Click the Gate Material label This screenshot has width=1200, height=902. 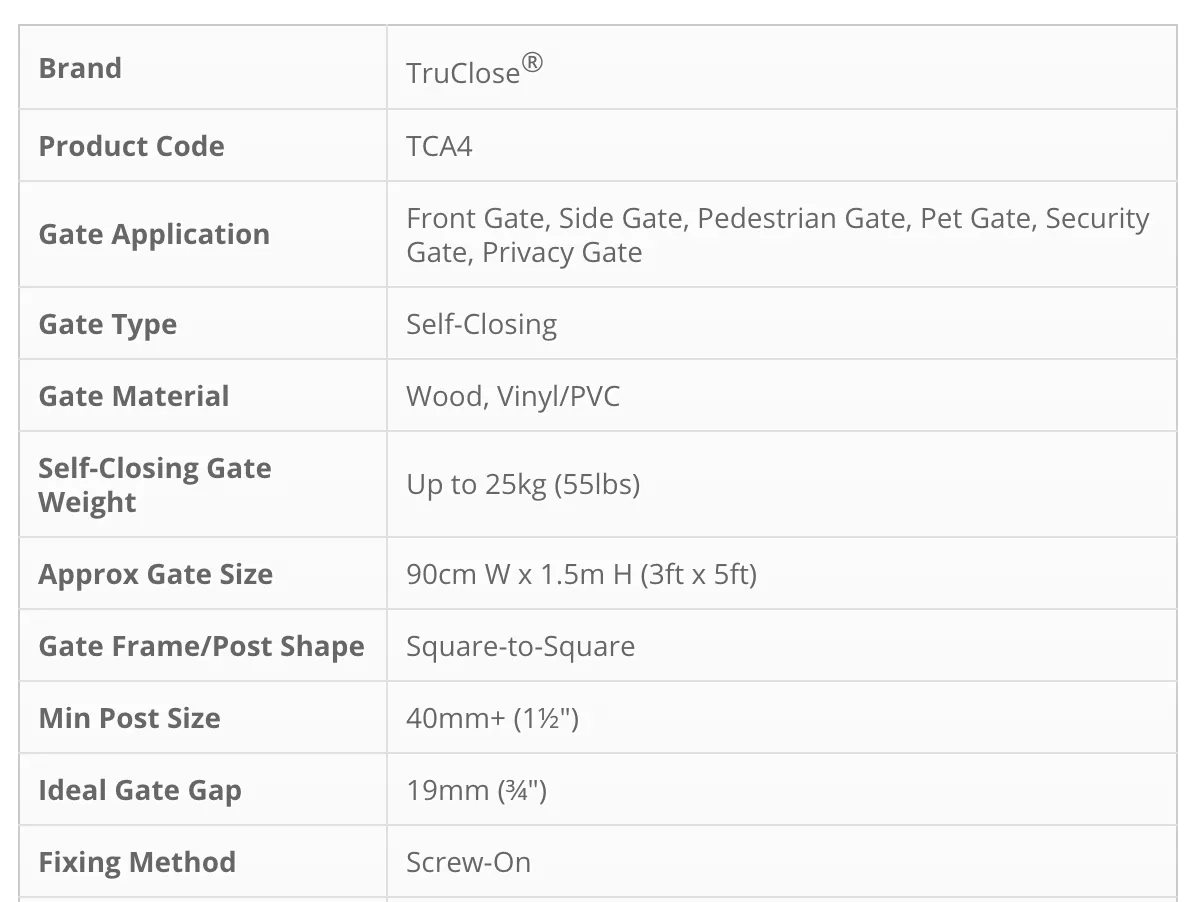[133, 396]
